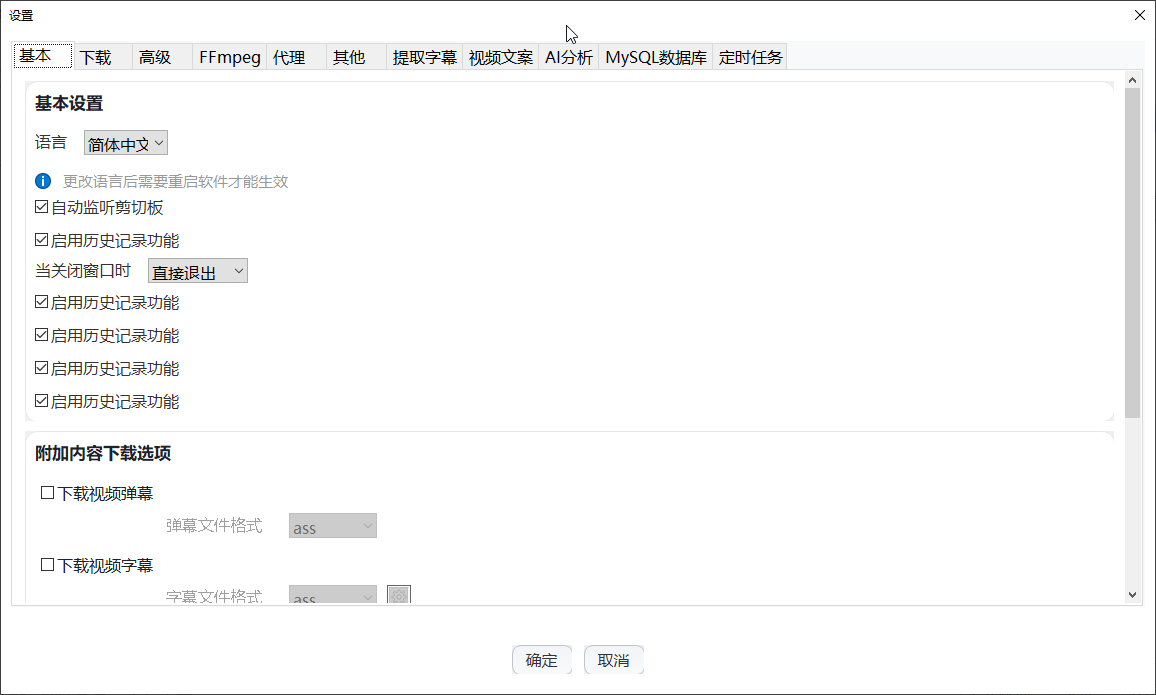Image resolution: width=1156 pixels, height=695 pixels.
Task: Confirm settings with 确定 button
Action: [541, 659]
